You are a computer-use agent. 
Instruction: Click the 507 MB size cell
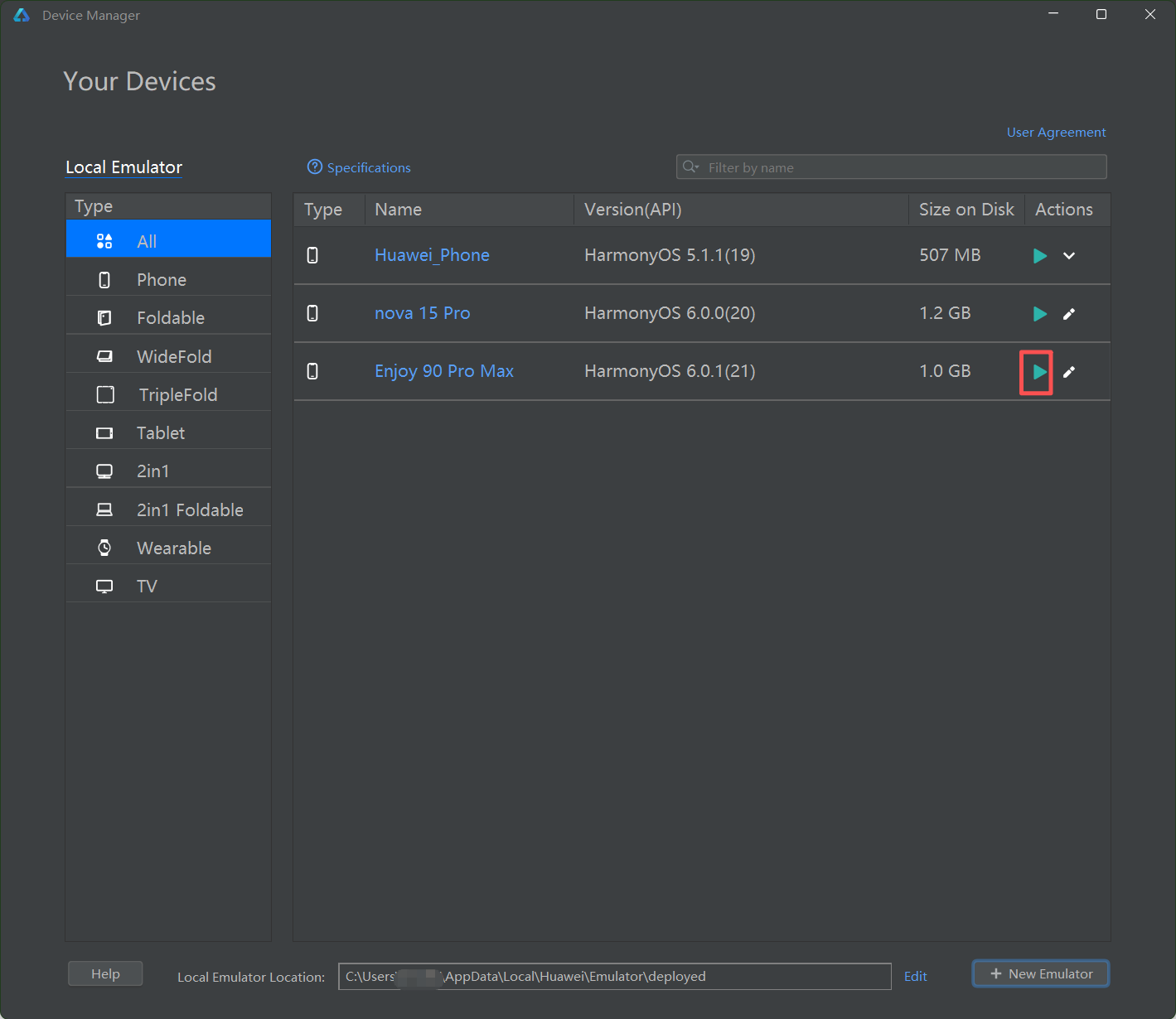(950, 255)
